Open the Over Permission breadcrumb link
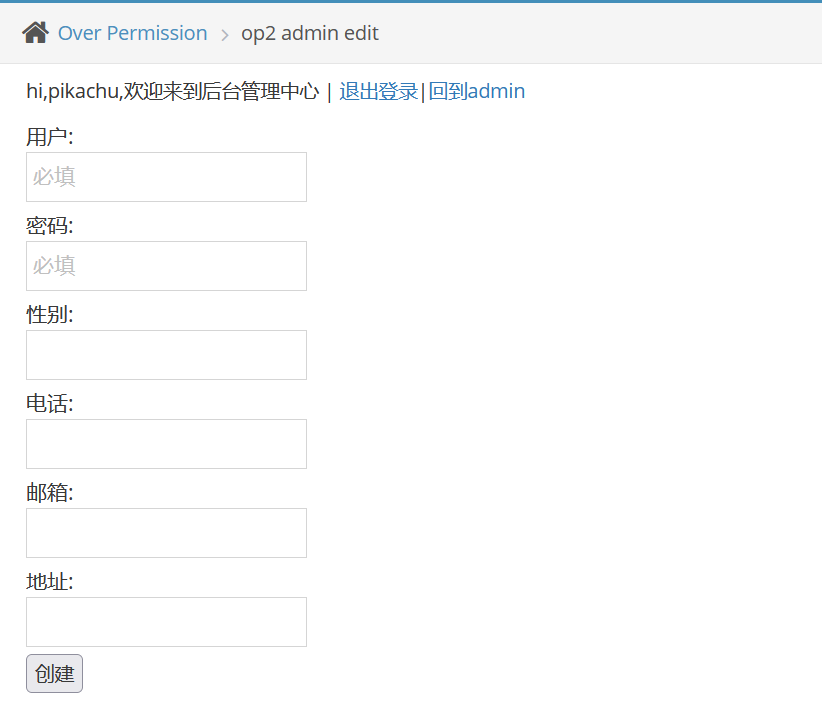Viewport: 822px width, 702px height. [133, 33]
